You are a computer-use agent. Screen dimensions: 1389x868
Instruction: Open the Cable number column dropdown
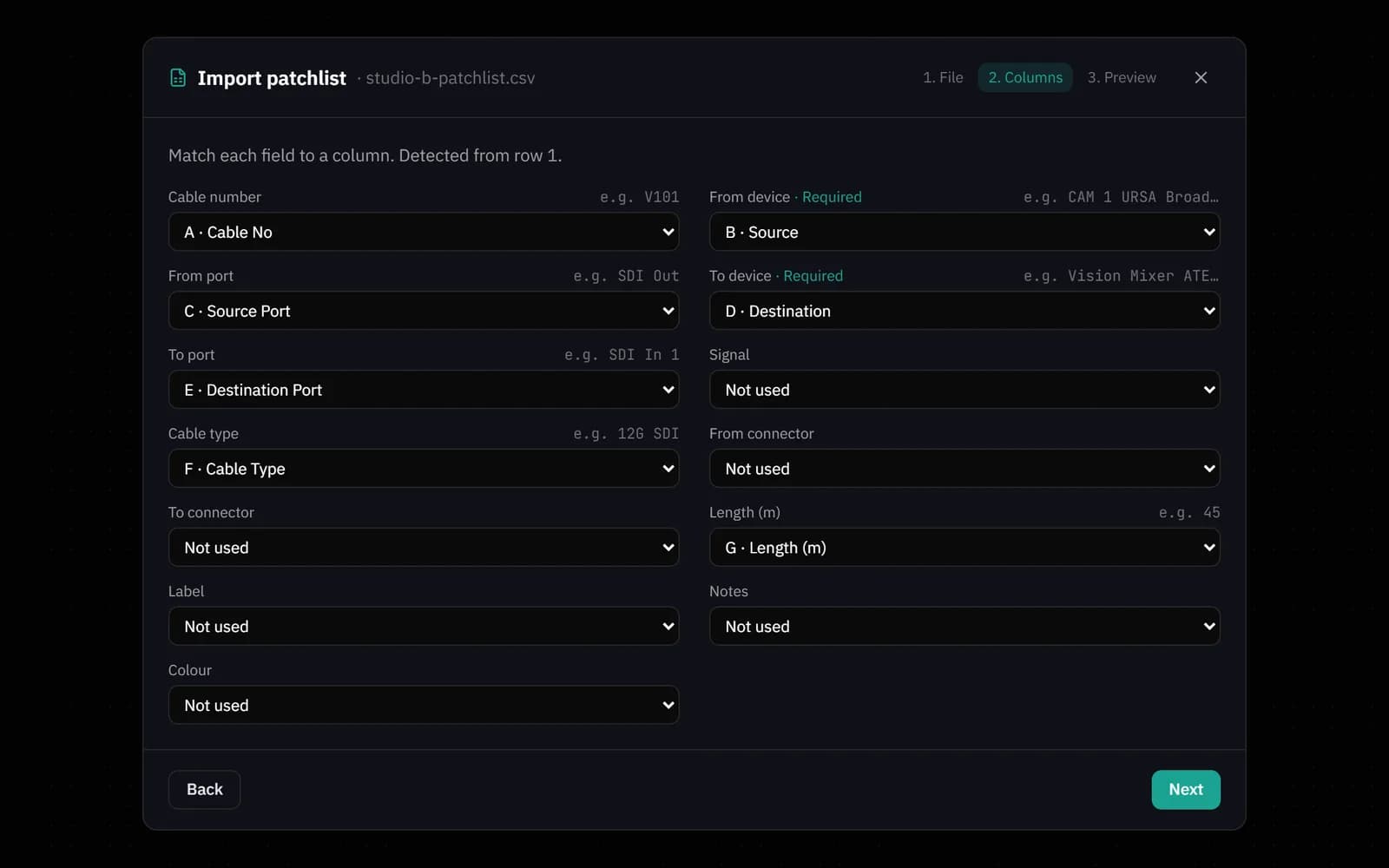[424, 232]
